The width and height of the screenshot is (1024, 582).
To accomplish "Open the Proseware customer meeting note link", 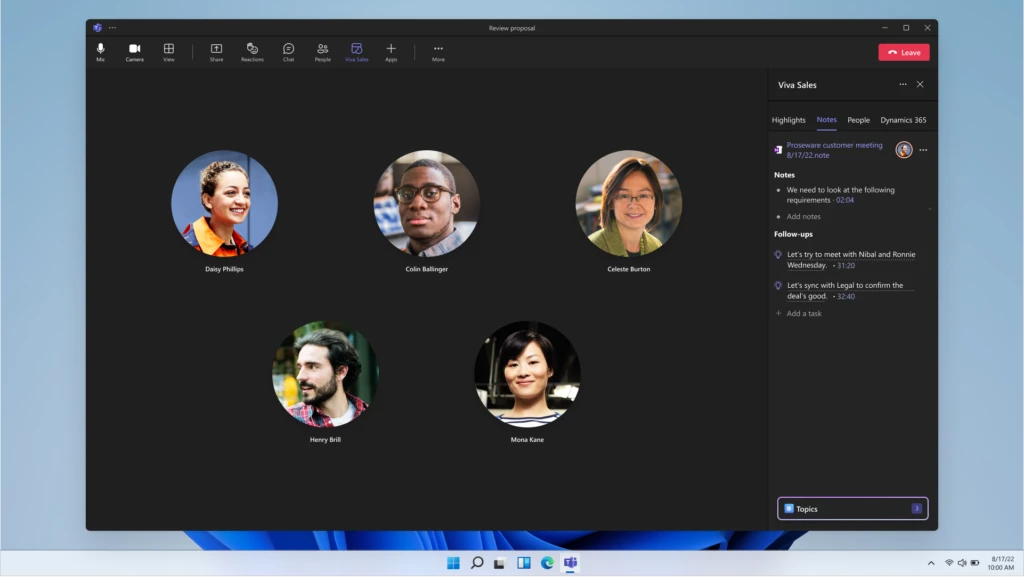I will click(x=834, y=145).
